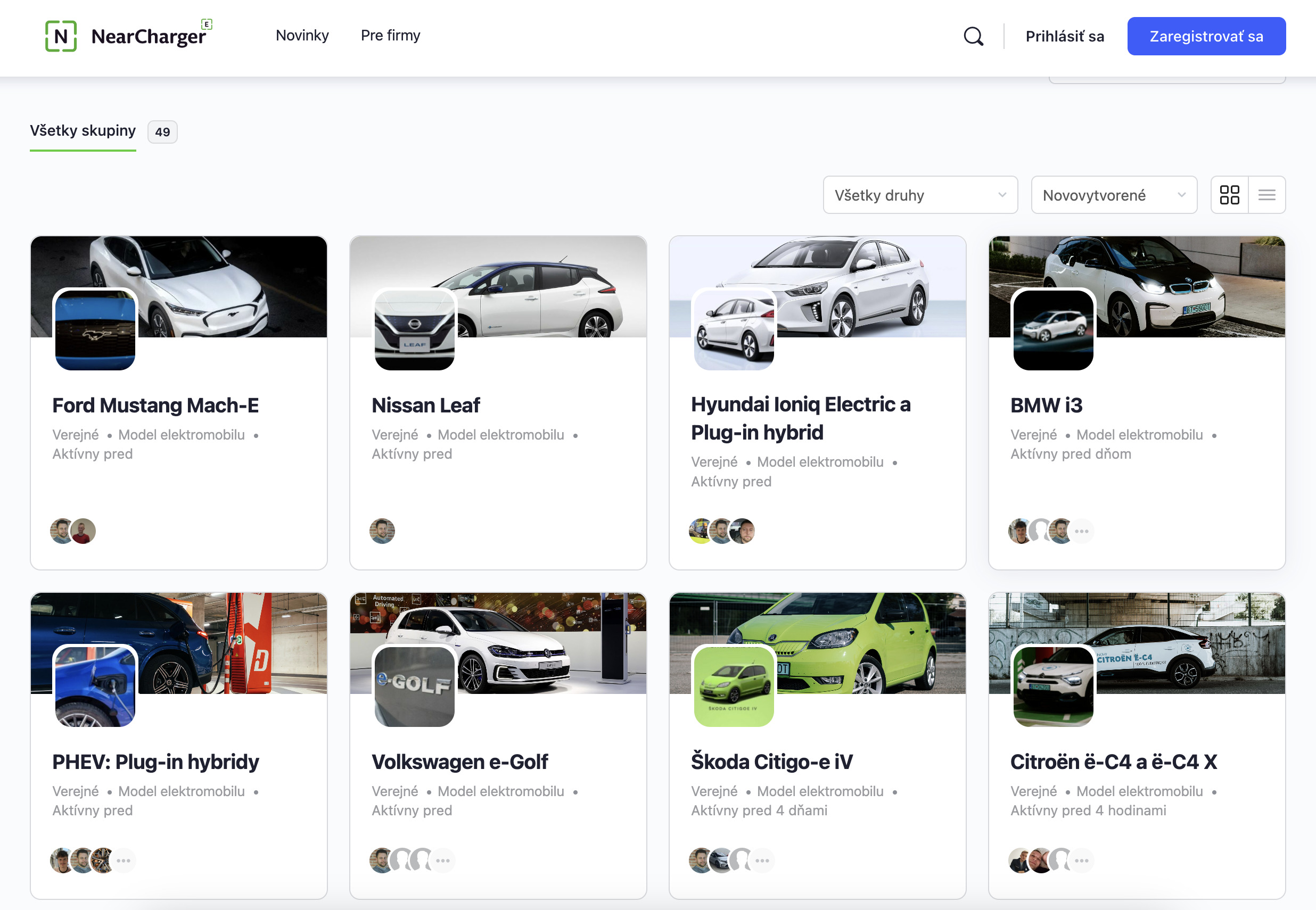Click 'Aktívny pred dňom' text
Image resolution: width=1316 pixels, height=910 pixels.
1071,454
